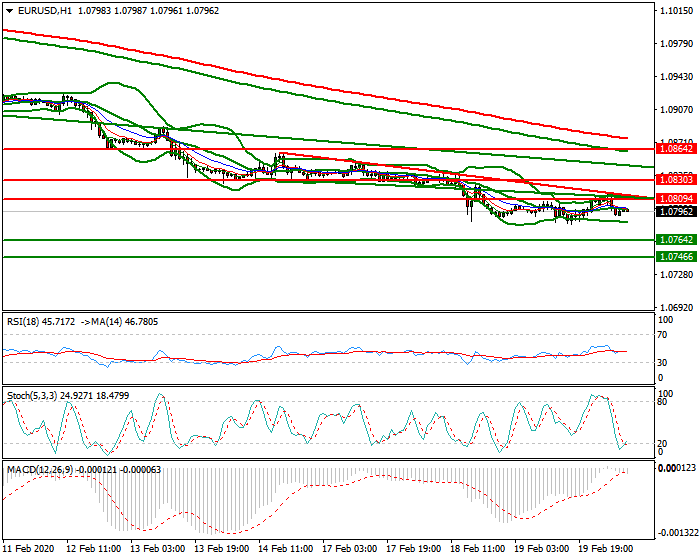700x560 pixels.
Task: Click the RSI 70 level scale label
Action: (662, 335)
